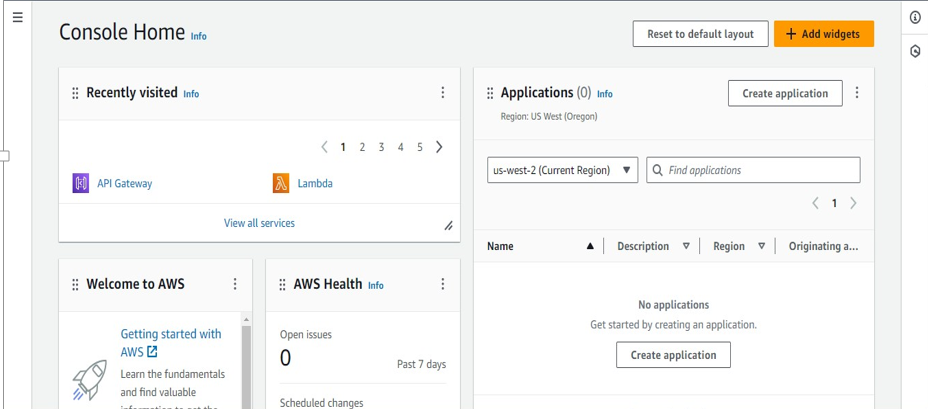Open Recently visited widget options menu
This screenshot has width=928, height=409.
pos(443,93)
